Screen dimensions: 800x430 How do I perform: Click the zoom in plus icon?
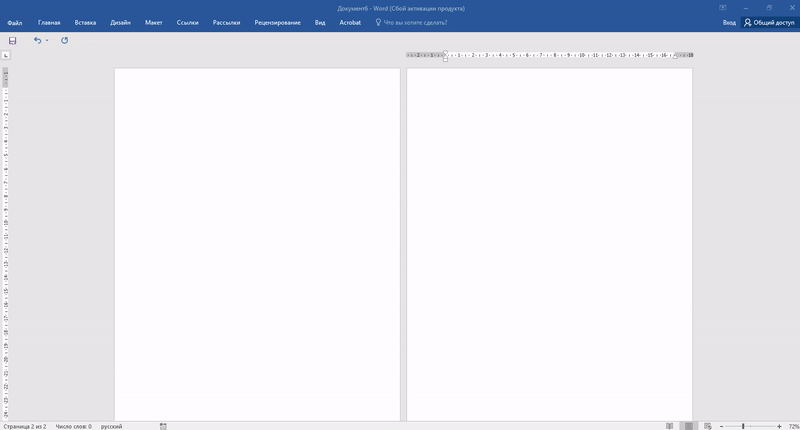coord(779,426)
